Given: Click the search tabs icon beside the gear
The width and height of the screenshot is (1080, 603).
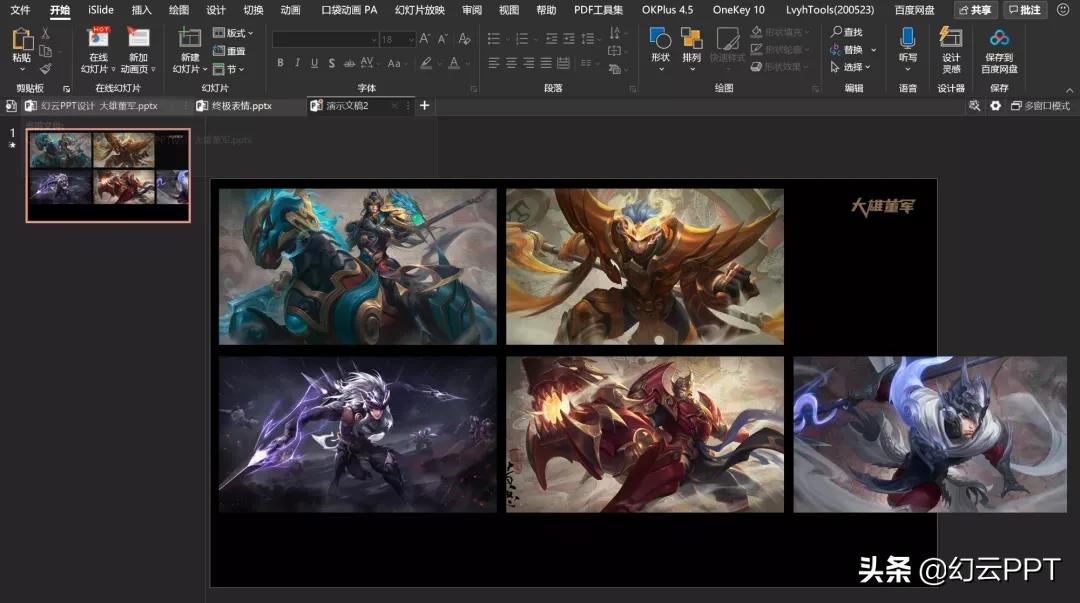Looking at the screenshot, I should coord(974,105).
